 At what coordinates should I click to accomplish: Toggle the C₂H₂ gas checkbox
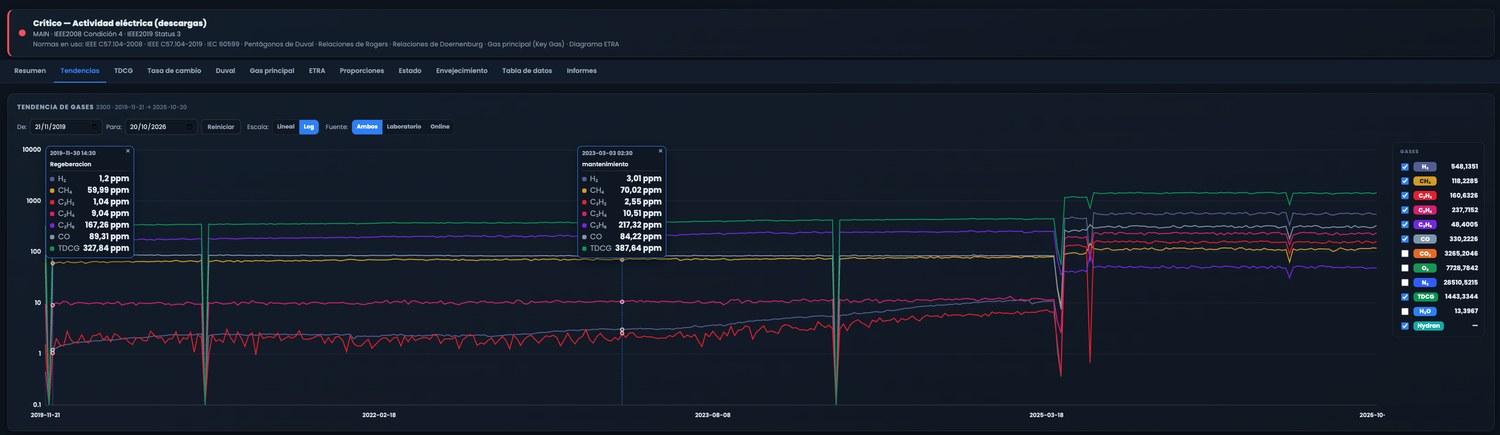tap(1405, 196)
